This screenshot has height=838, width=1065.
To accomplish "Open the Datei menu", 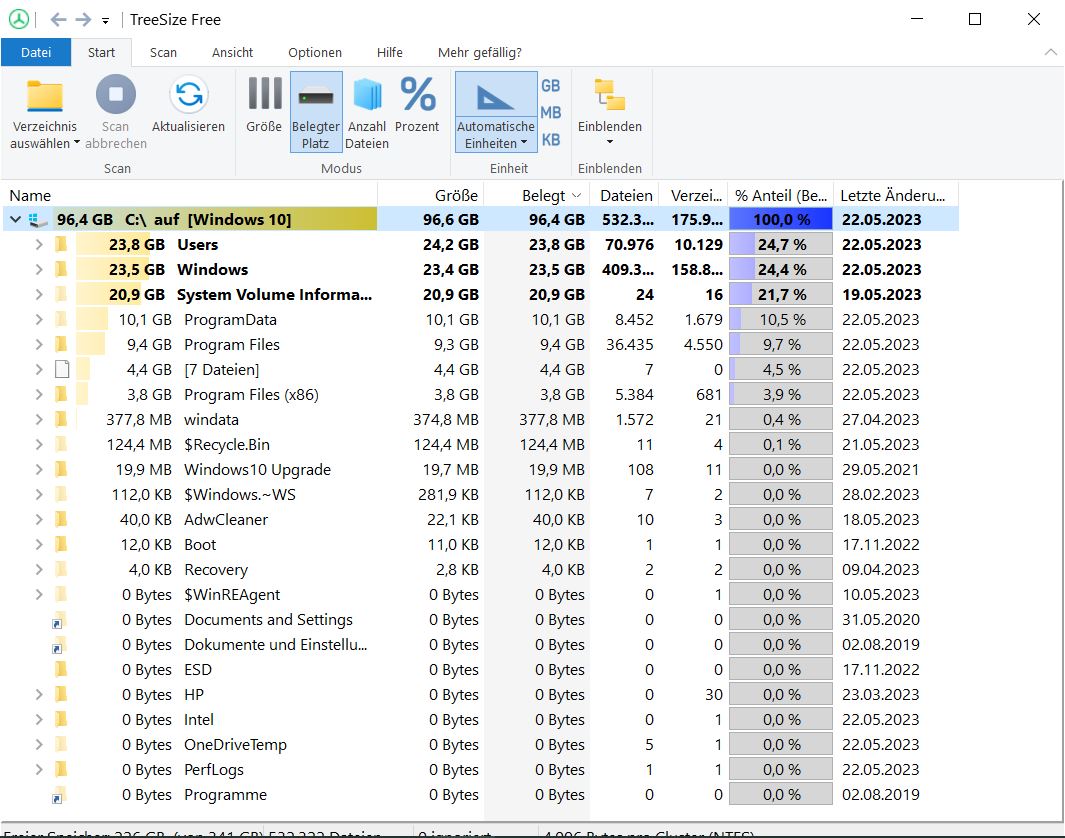I will [x=36, y=52].
